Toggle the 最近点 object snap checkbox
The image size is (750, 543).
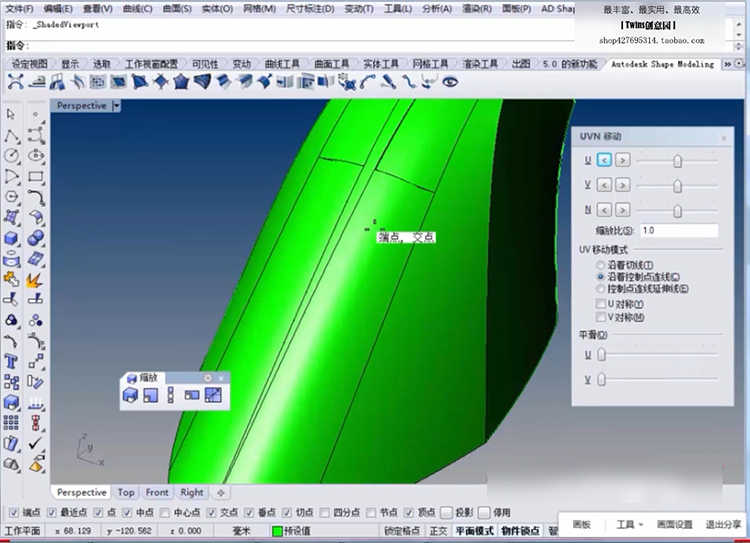coord(52,513)
